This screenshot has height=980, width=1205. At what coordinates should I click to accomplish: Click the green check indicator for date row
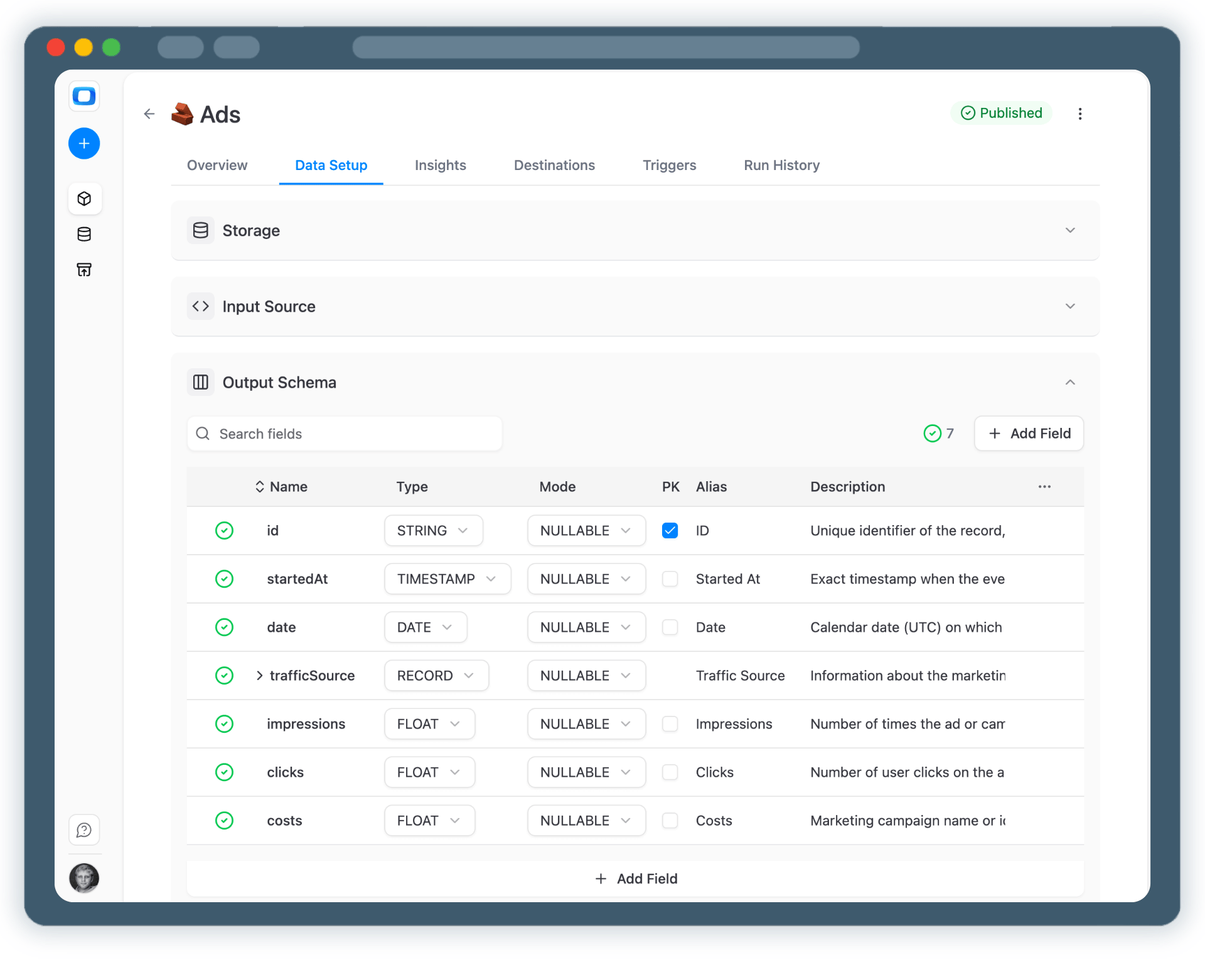pos(224,627)
